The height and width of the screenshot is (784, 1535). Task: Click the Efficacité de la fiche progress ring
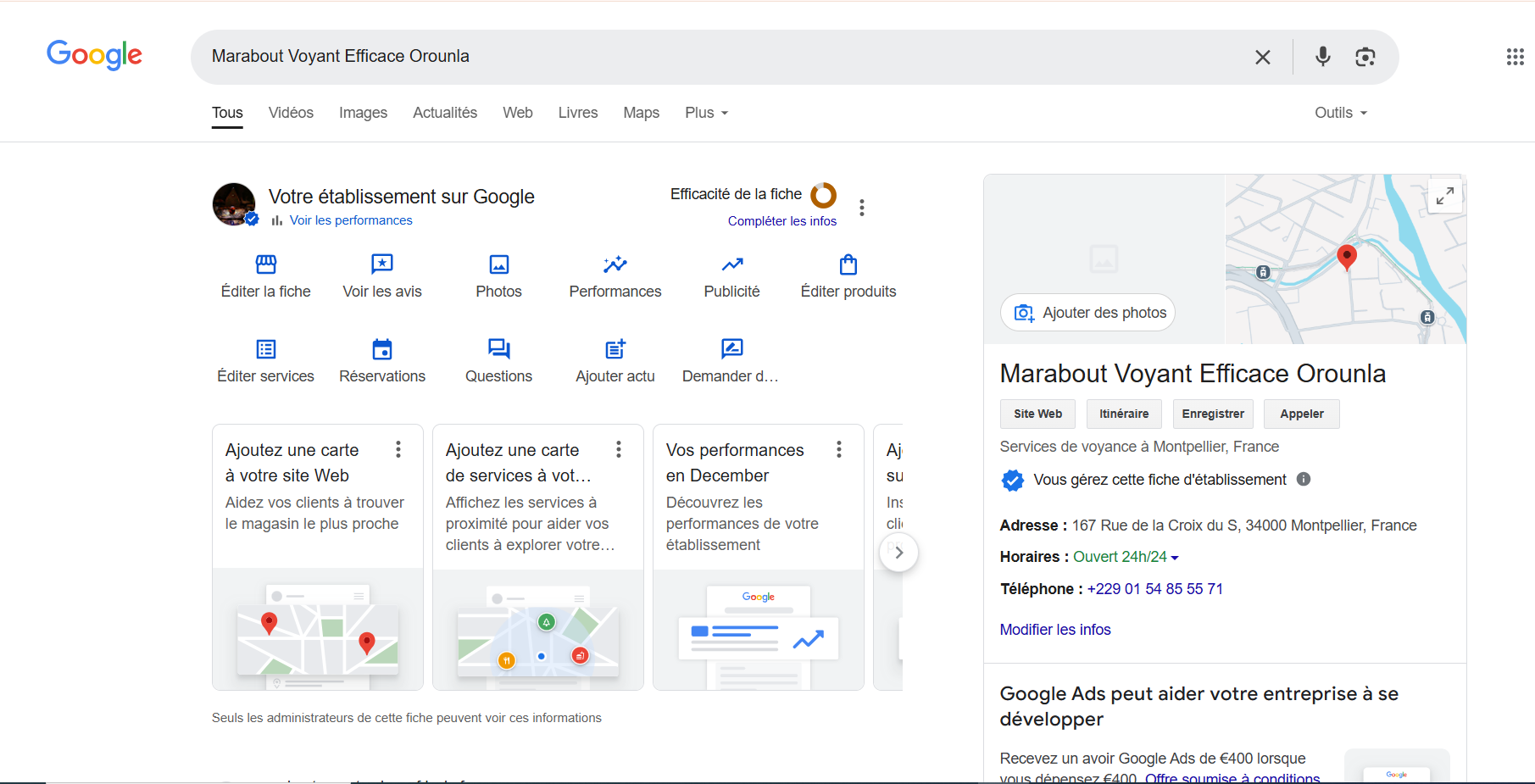coord(823,195)
